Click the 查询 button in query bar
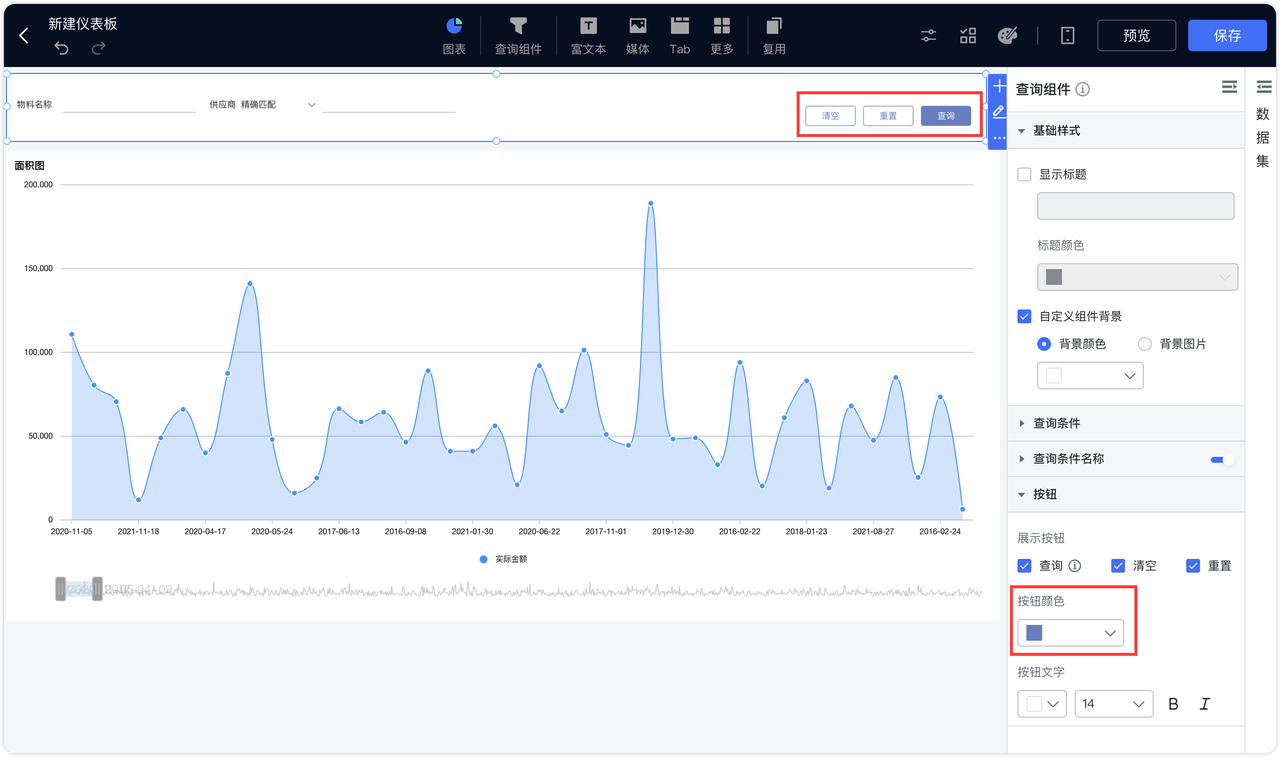Screen dimensions: 1280x757 pos(946,116)
